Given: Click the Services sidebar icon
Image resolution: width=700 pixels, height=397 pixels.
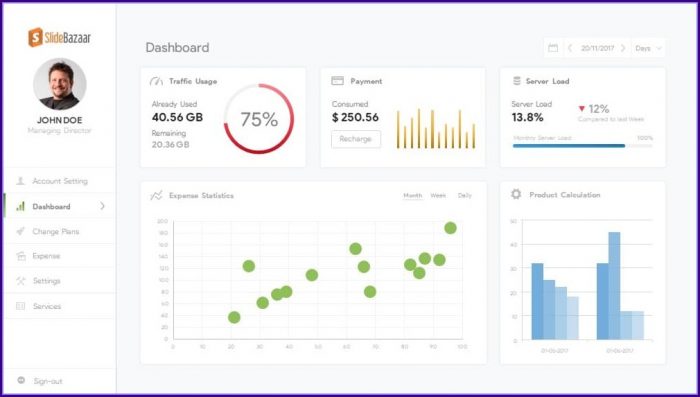Looking at the screenshot, I should [21, 306].
